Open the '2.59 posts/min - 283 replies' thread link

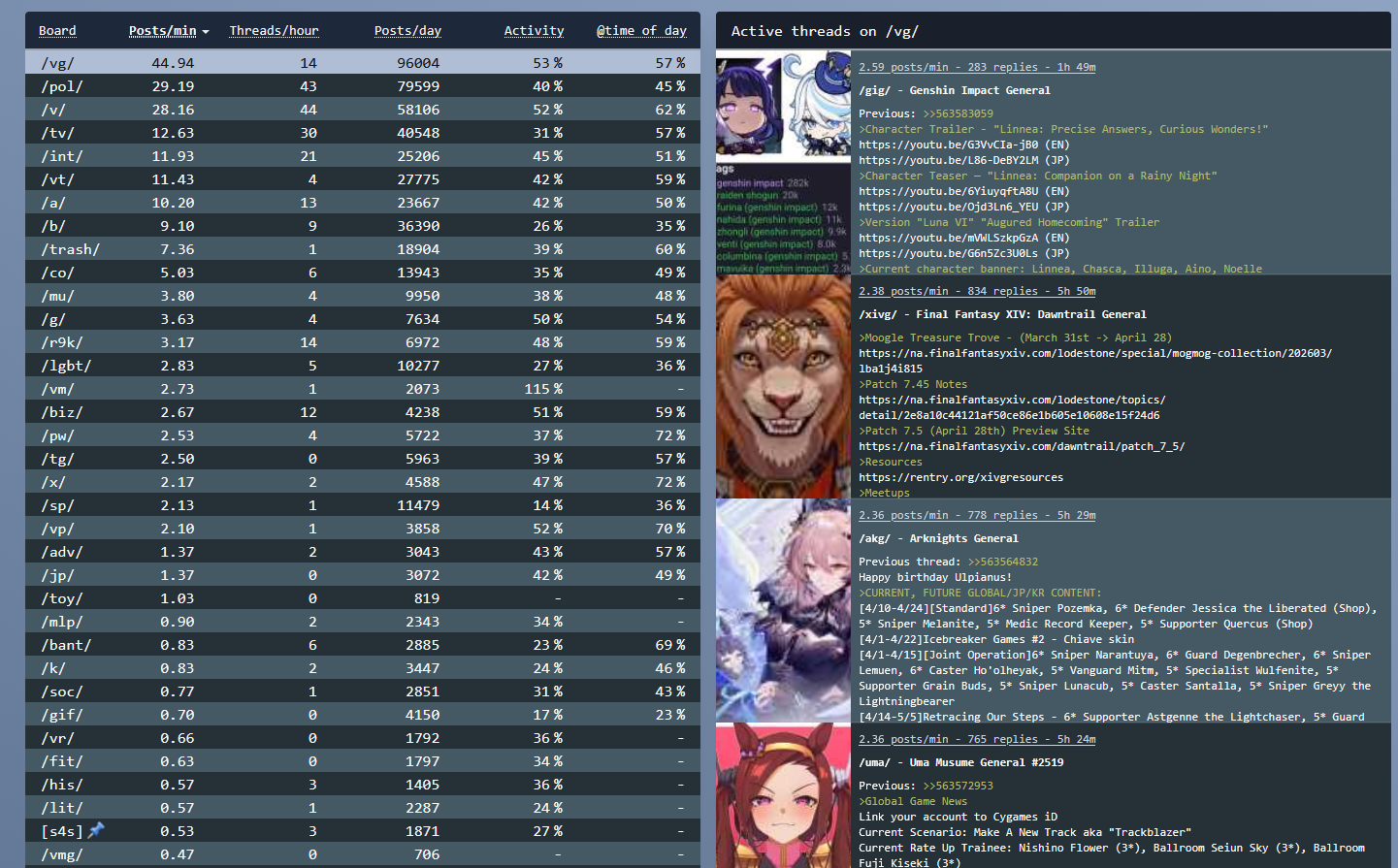point(977,67)
